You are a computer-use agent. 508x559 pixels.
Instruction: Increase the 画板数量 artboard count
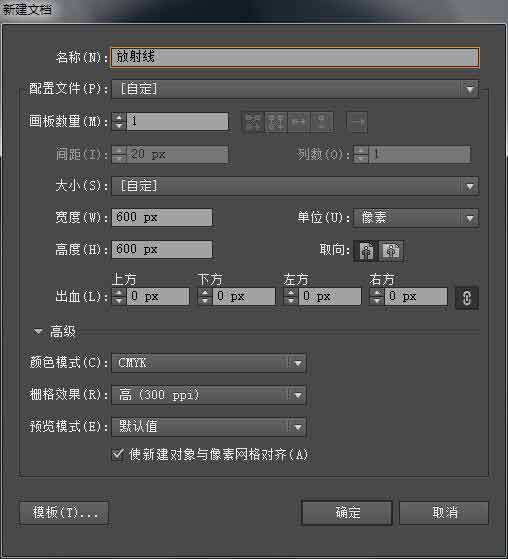[119, 117]
